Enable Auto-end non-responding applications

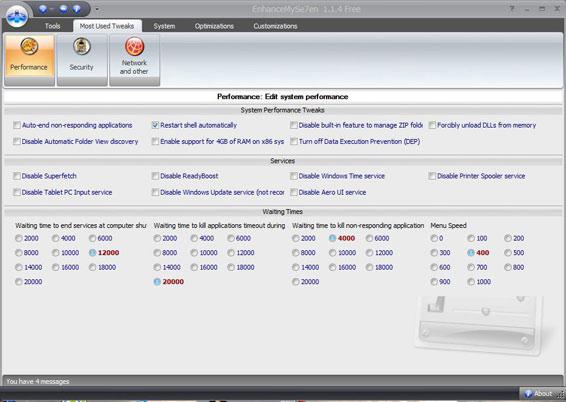click(x=17, y=125)
